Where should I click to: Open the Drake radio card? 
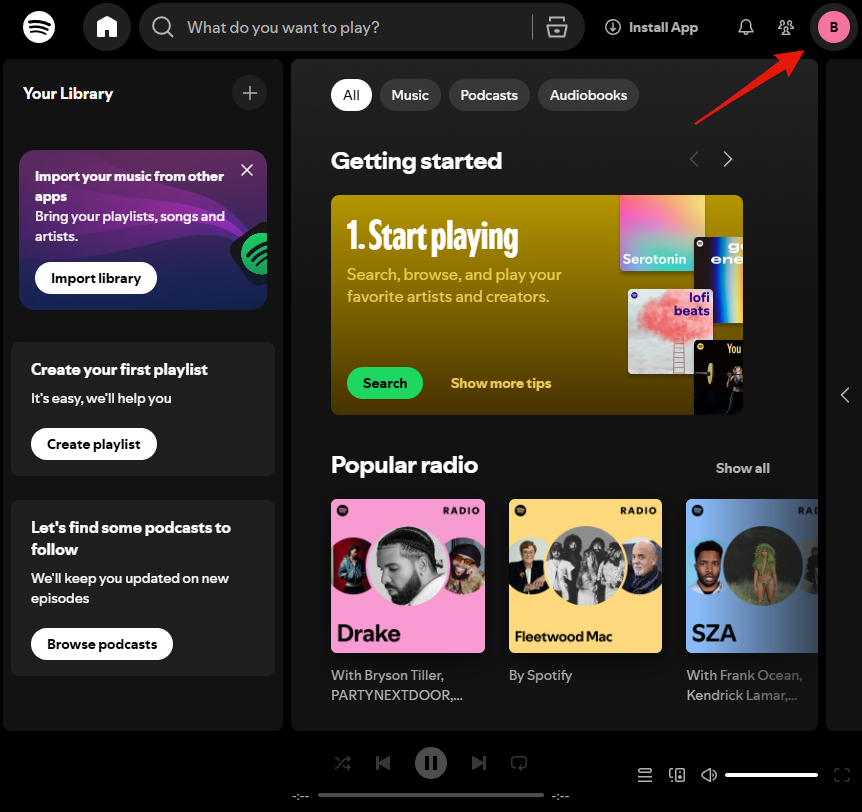point(408,576)
